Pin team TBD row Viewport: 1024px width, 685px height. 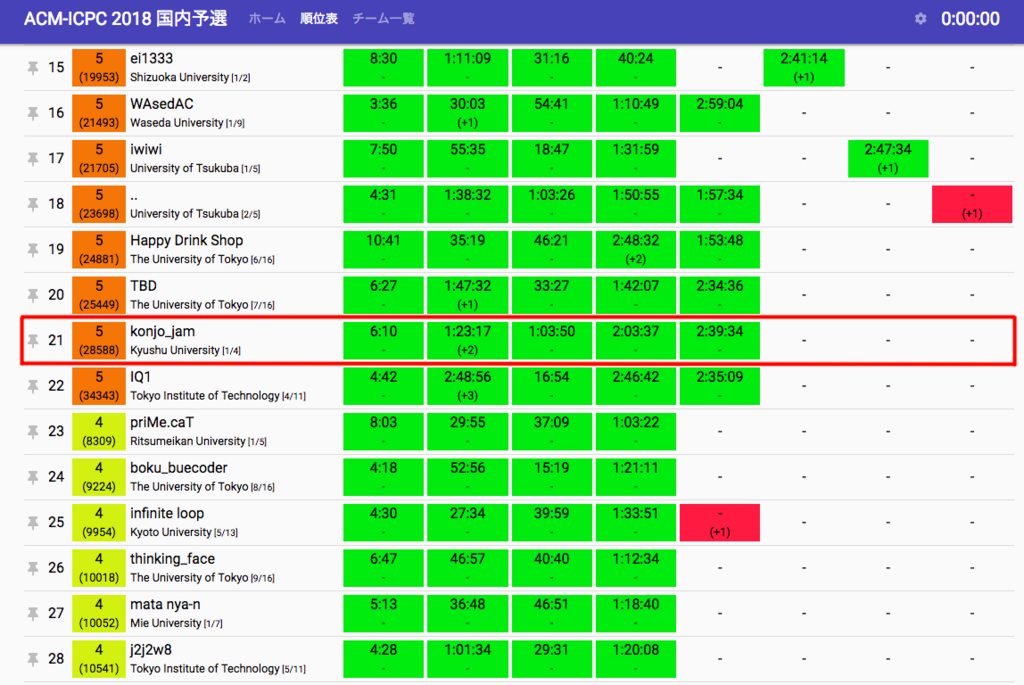(33, 295)
